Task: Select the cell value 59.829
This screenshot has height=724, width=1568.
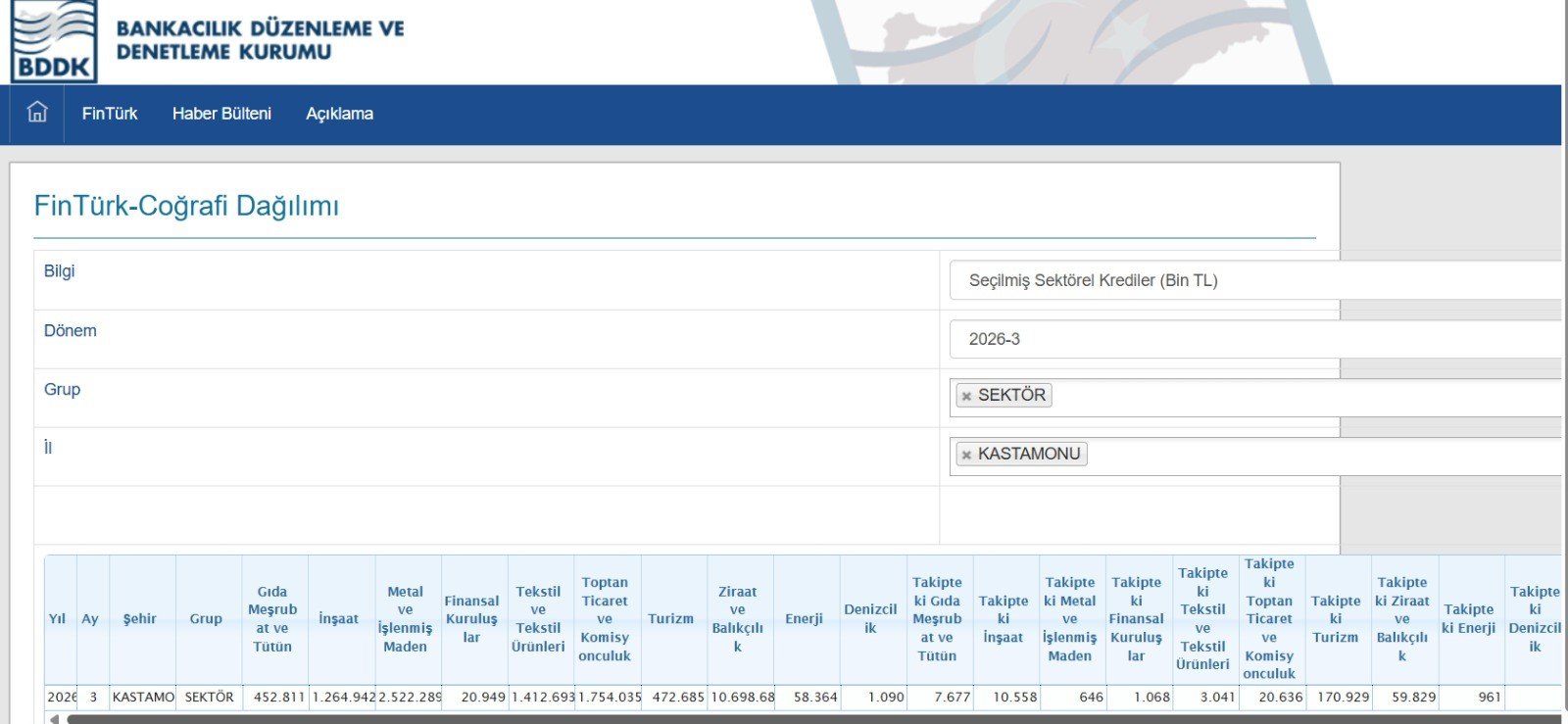Action: point(1406,698)
